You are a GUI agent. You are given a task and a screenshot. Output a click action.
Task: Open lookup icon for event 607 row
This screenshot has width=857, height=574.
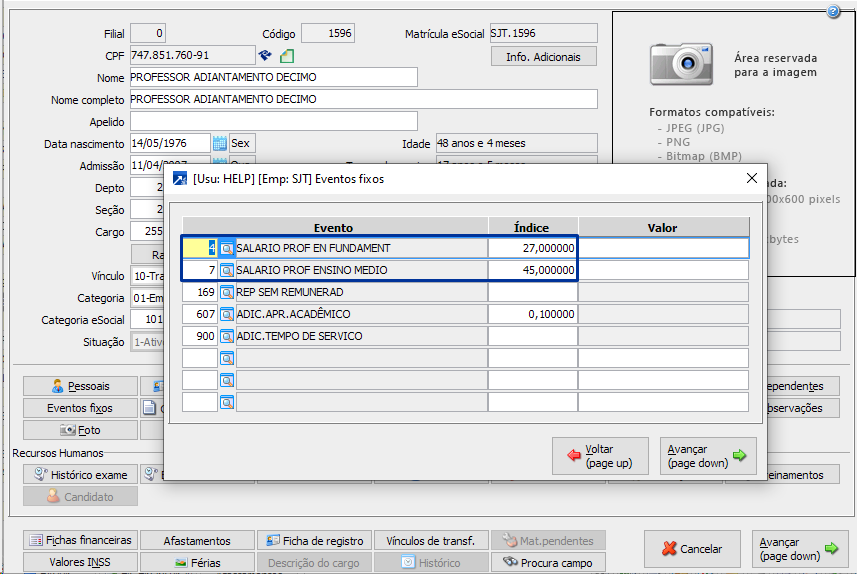pyautogui.click(x=227, y=314)
